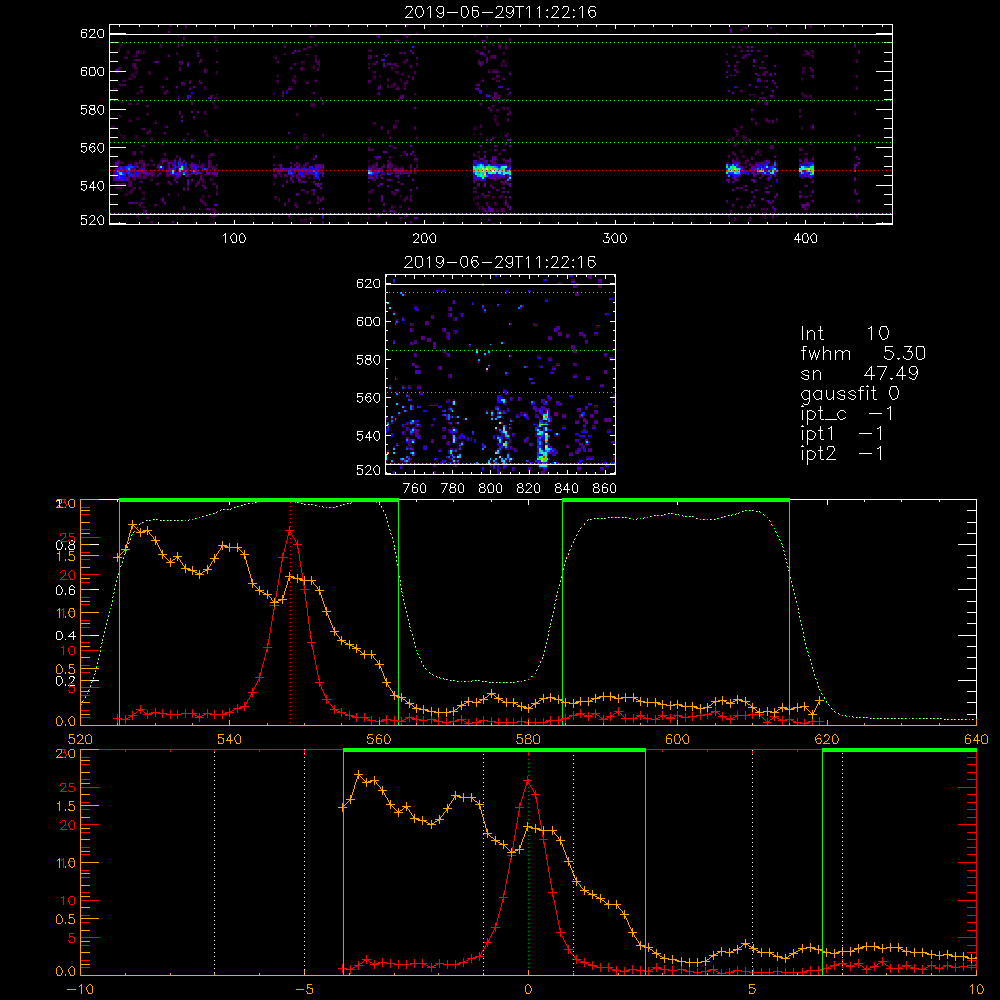Viewport: 1000px width, 1000px height.
Task: Click x-axis label 760 of middle image
Action: coord(415,489)
